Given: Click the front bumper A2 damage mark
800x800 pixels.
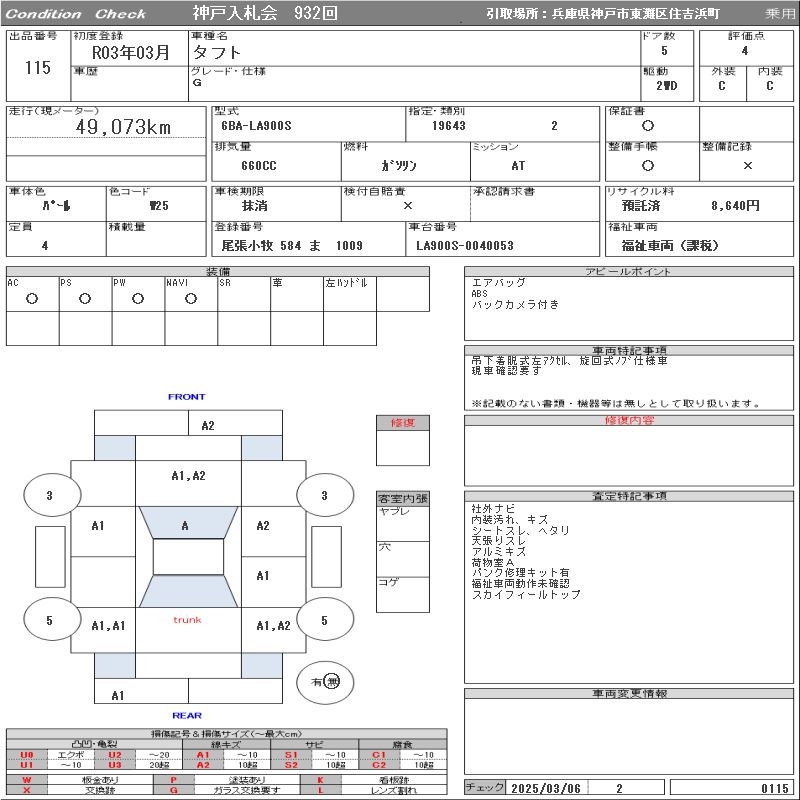Looking at the screenshot, I should pyautogui.click(x=208, y=426).
